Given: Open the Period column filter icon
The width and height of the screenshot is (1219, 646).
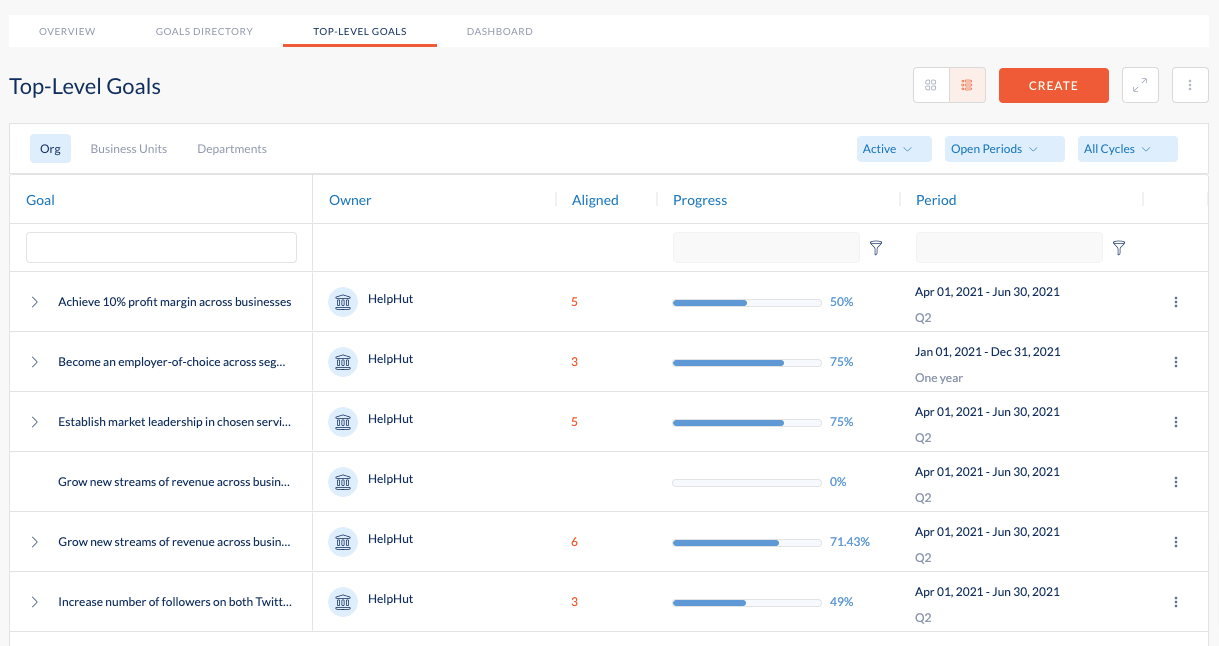Looking at the screenshot, I should pos(1118,247).
